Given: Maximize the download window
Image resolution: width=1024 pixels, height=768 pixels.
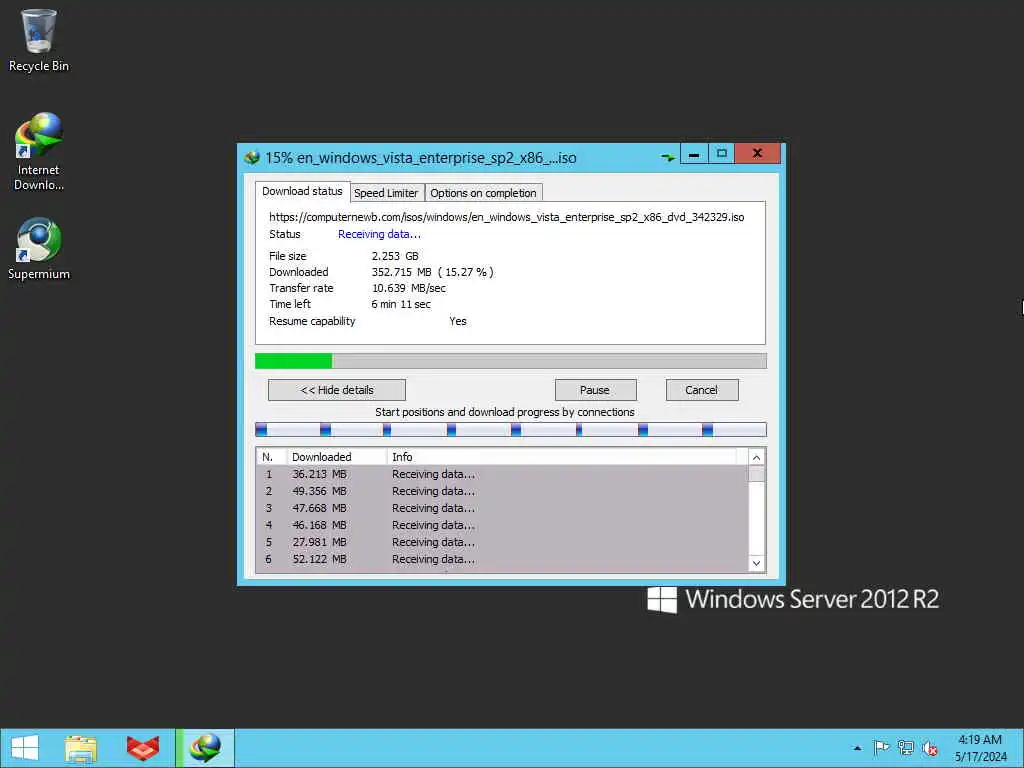Looking at the screenshot, I should (x=722, y=154).
